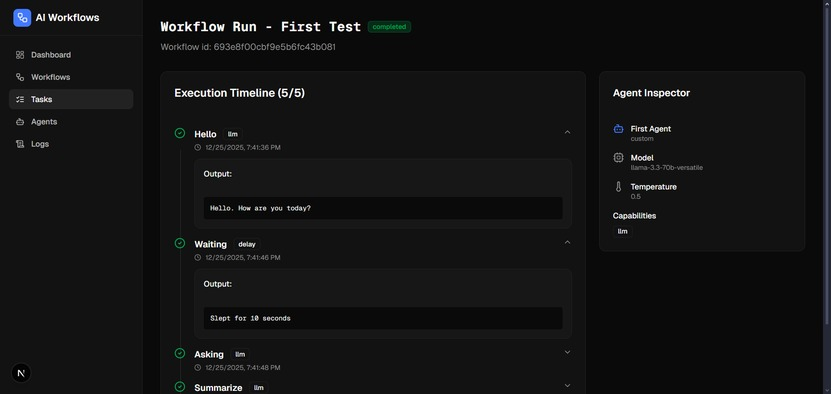
Task: Click the llm tag next to Asking
Action: pos(240,354)
